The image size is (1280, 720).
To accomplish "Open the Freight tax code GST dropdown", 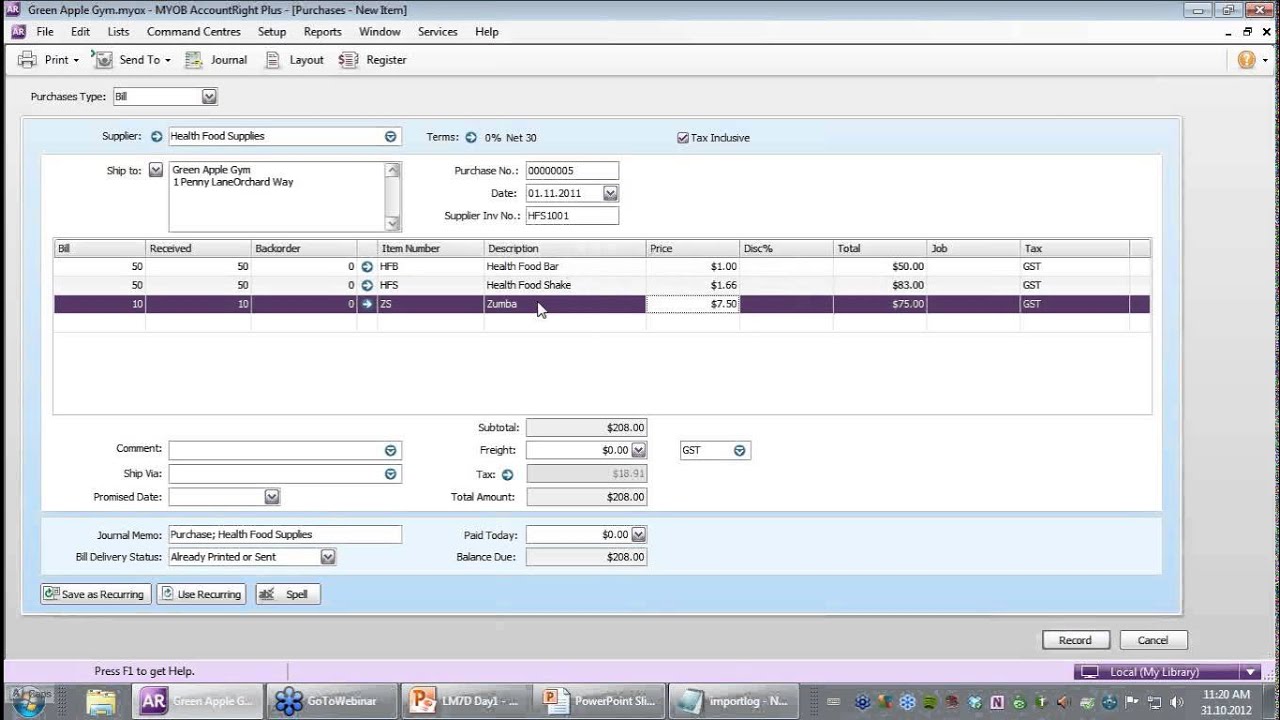I will pyautogui.click(x=739, y=451).
